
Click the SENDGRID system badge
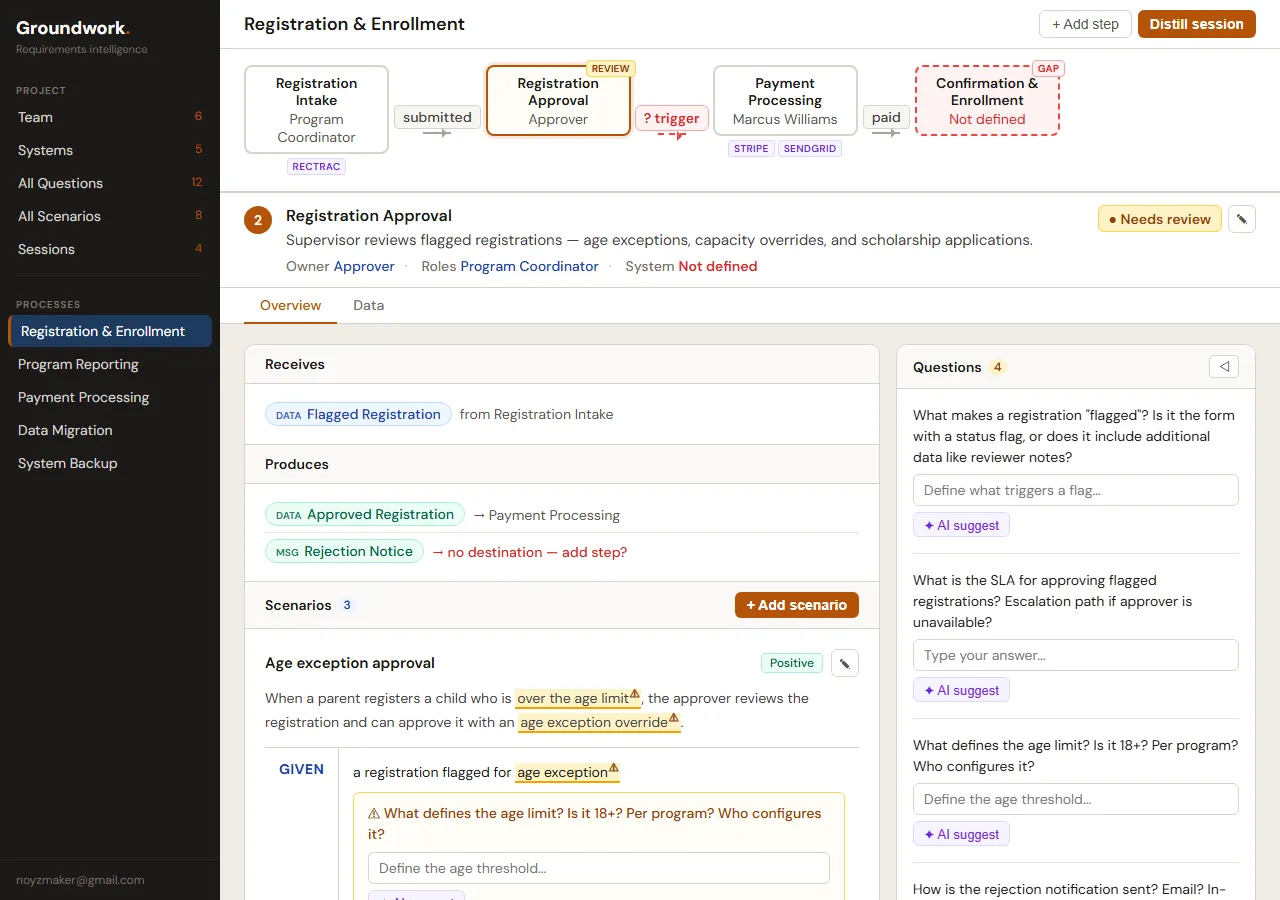coord(809,149)
